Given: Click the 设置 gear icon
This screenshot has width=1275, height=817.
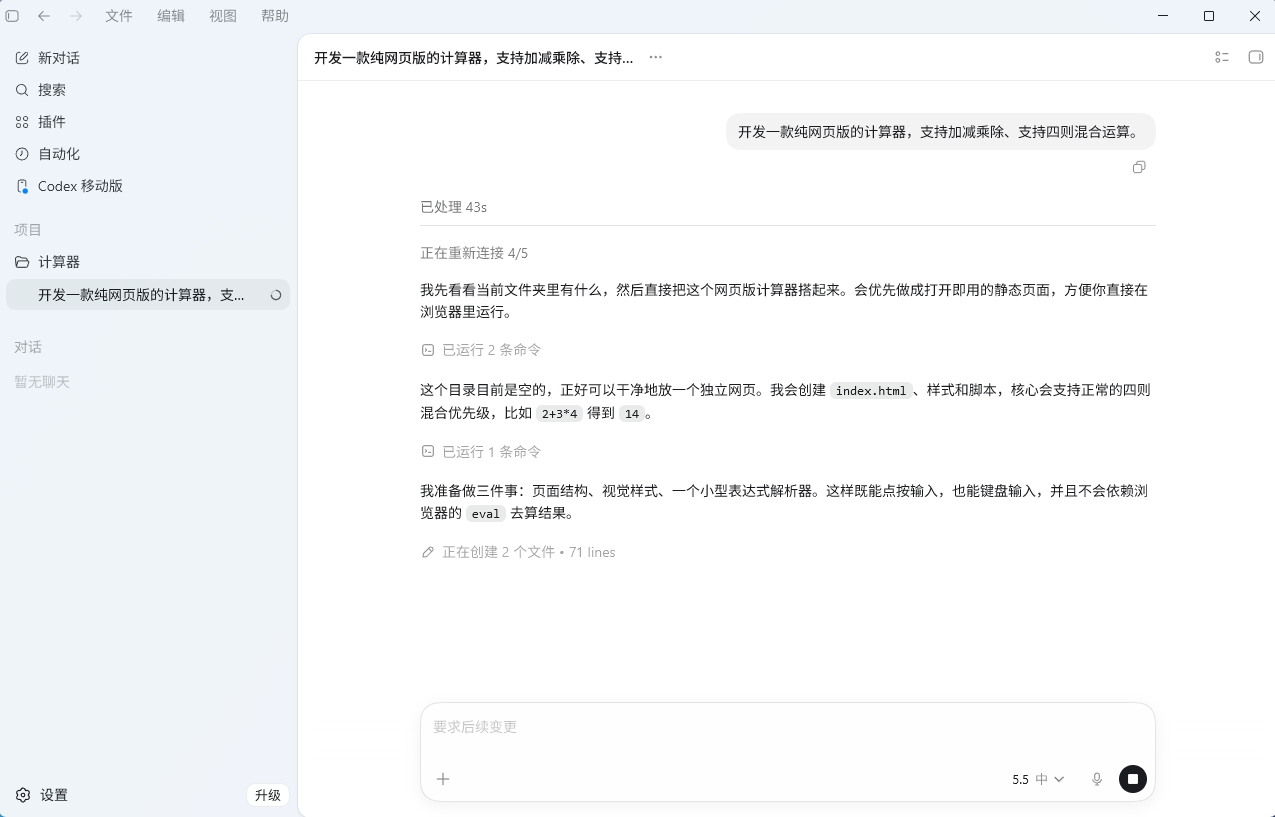Looking at the screenshot, I should [x=23, y=795].
